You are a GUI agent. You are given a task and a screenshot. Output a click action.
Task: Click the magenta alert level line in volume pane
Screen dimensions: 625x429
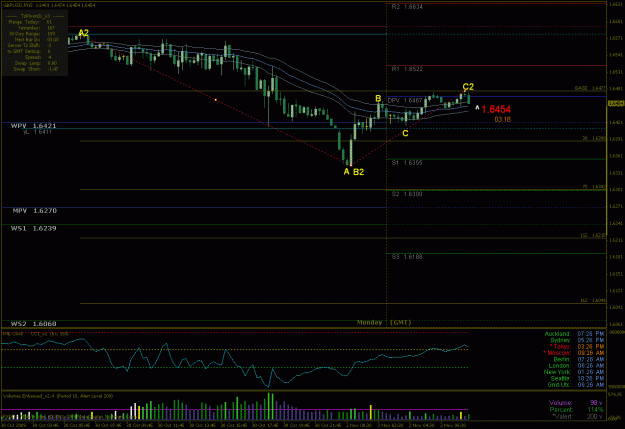click(x=235, y=409)
